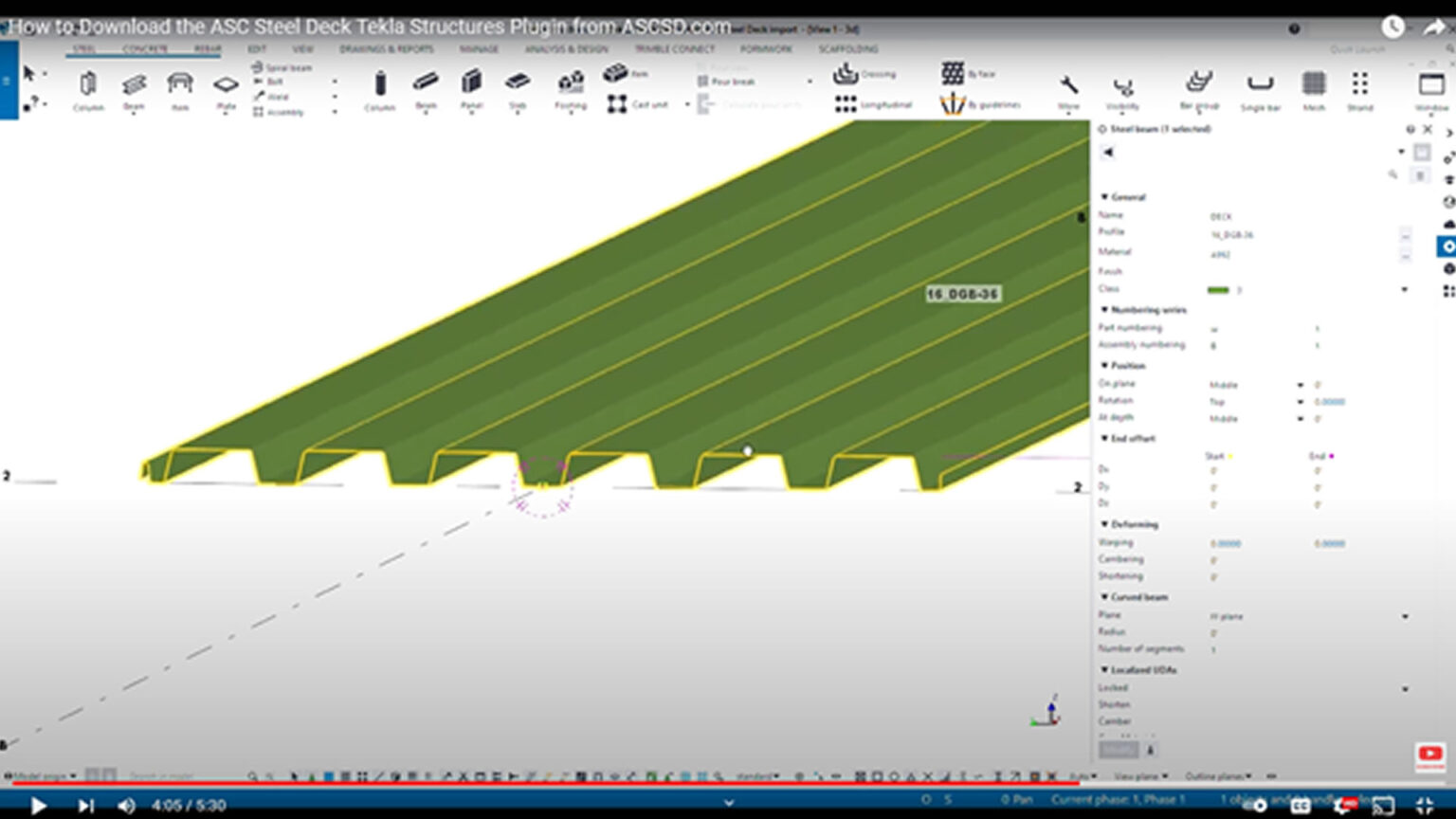Click the 16_DGB-36 deck label

coord(962,294)
